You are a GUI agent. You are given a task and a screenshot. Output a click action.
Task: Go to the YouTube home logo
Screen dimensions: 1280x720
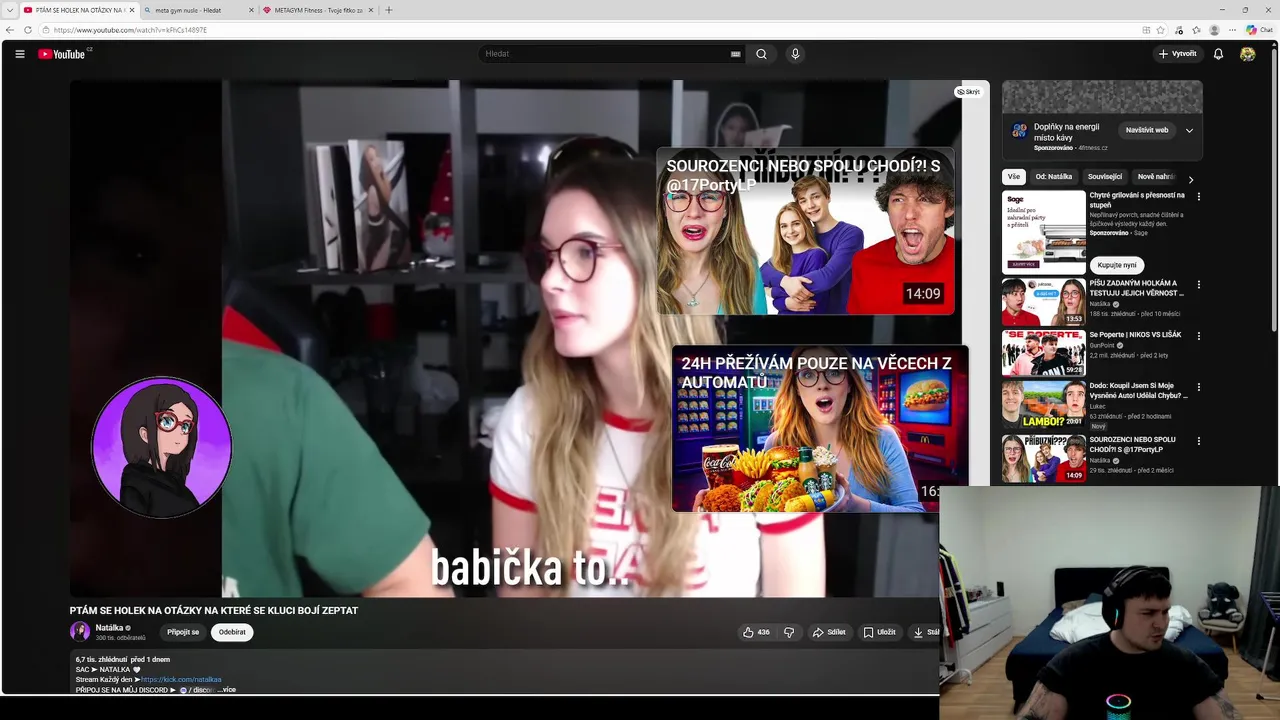[62, 54]
